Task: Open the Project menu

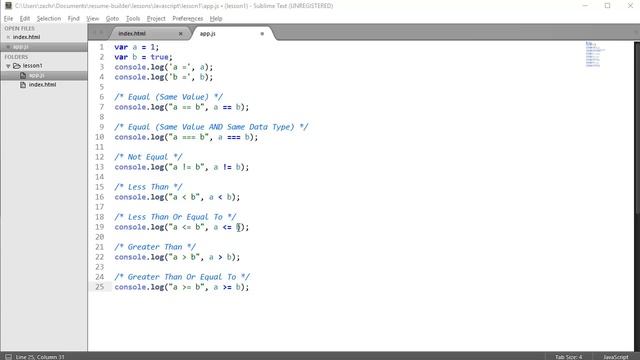Action: tap(156, 19)
